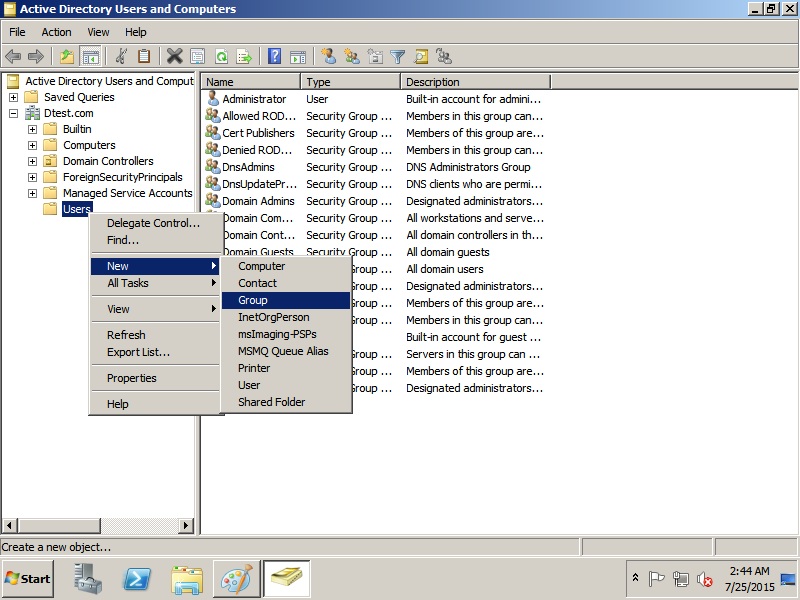This screenshot has height=600, width=800.
Task: Select the Administrator user entry
Action: pyautogui.click(x=253, y=99)
